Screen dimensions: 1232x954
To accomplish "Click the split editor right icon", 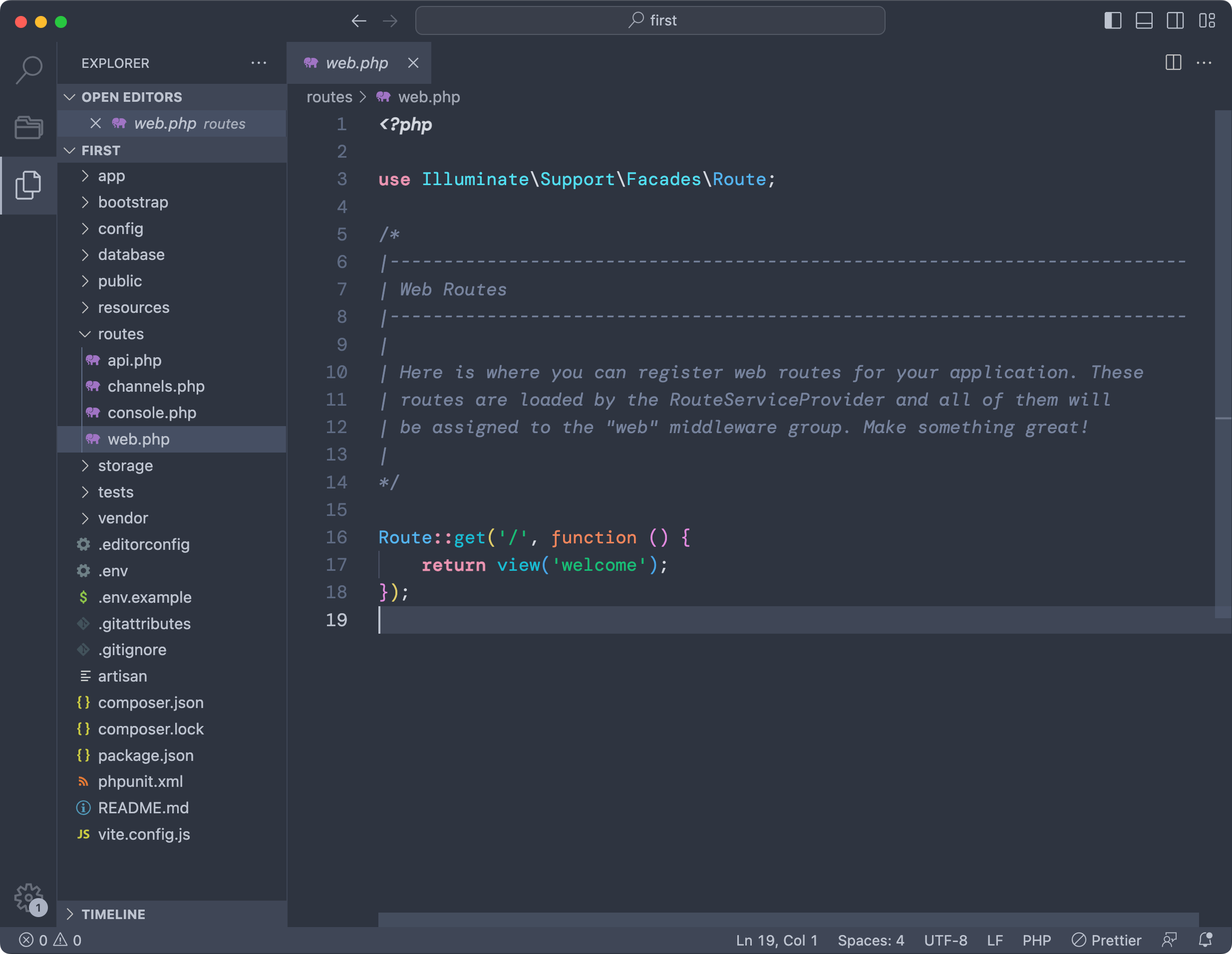I will point(1173,62).
